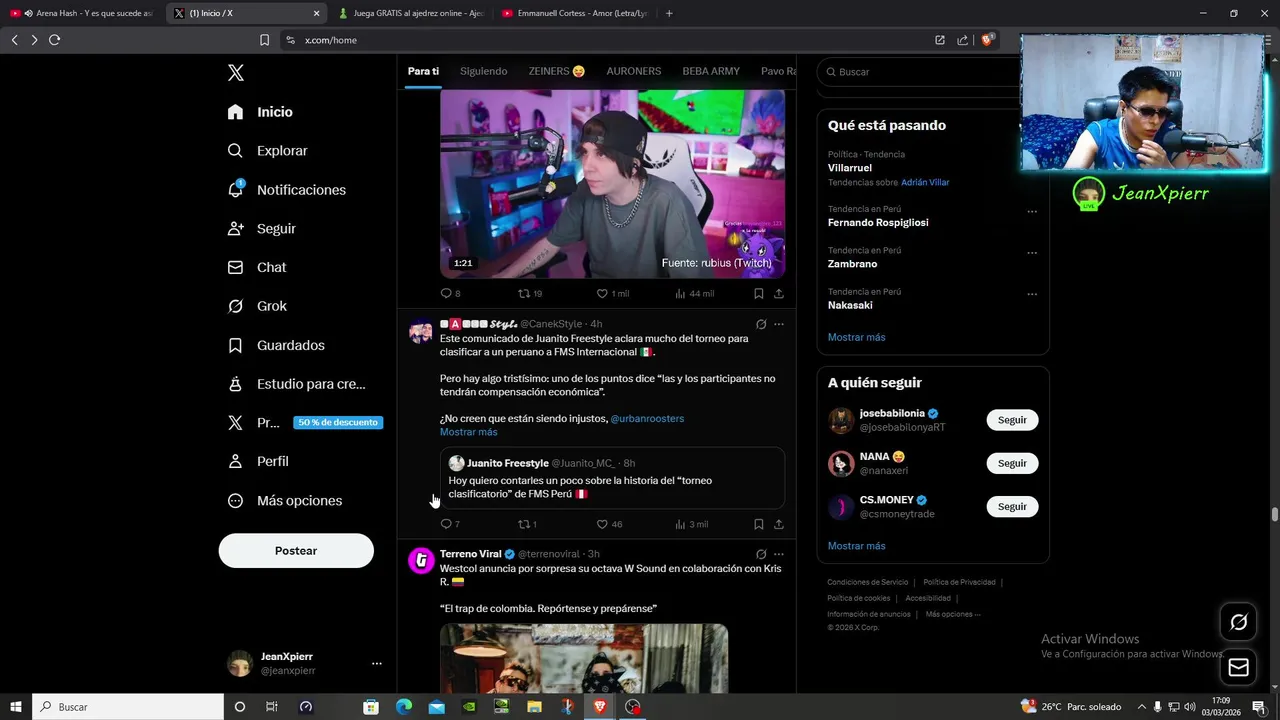Open Premium 50% de descuento item
The width and height of the screenshot is (1280, 720).
point(305,423)
